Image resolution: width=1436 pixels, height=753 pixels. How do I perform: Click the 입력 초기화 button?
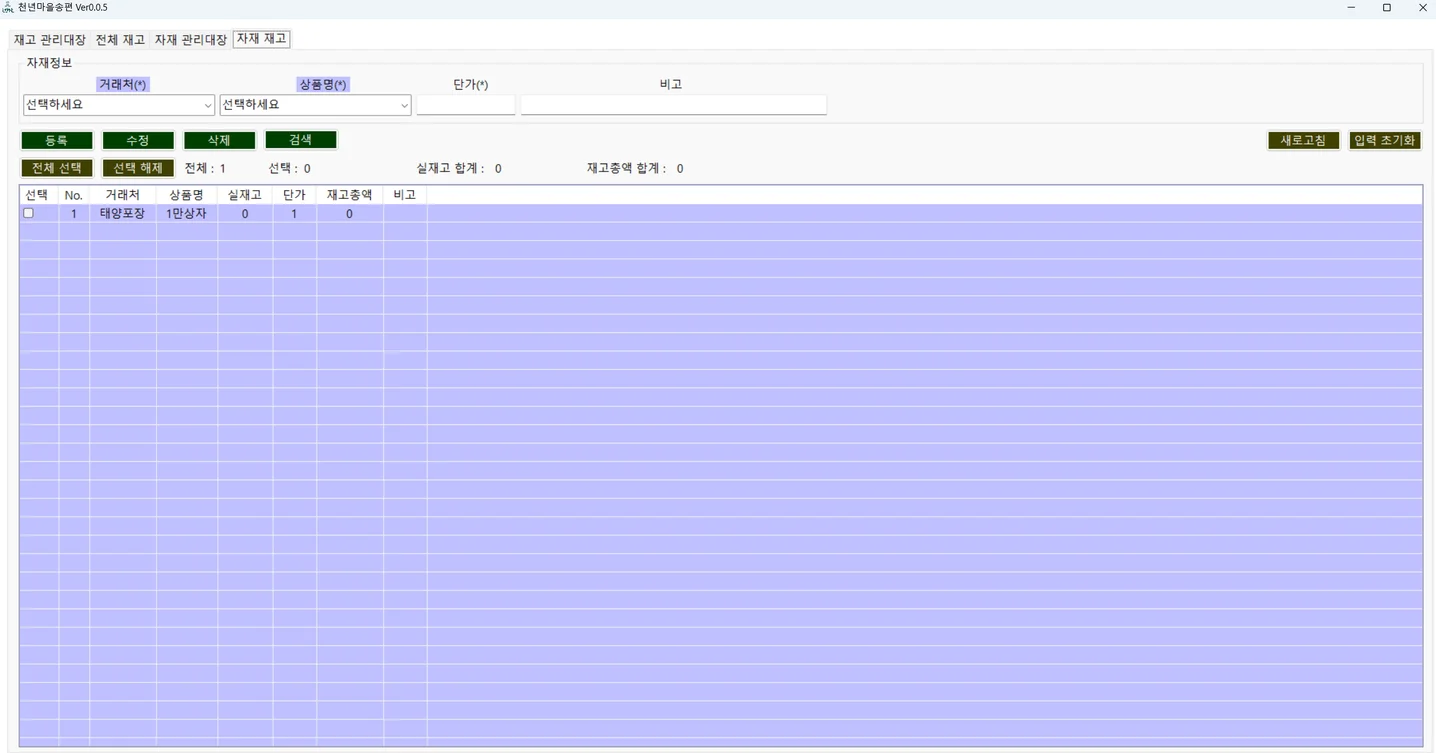point(1385,141)
